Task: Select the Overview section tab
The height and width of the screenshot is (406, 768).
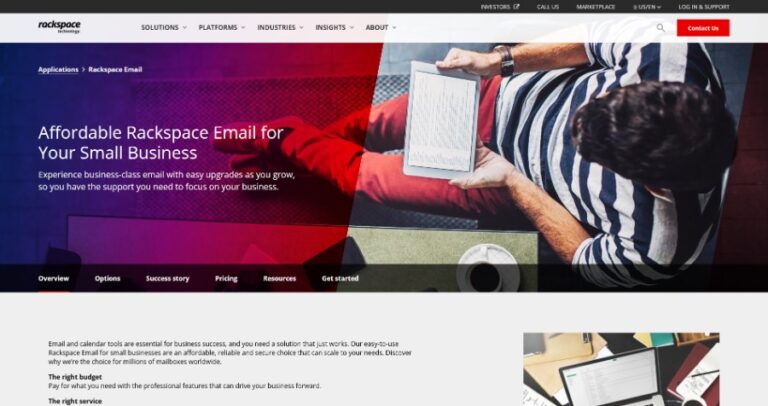Action: tap(53, 278)
